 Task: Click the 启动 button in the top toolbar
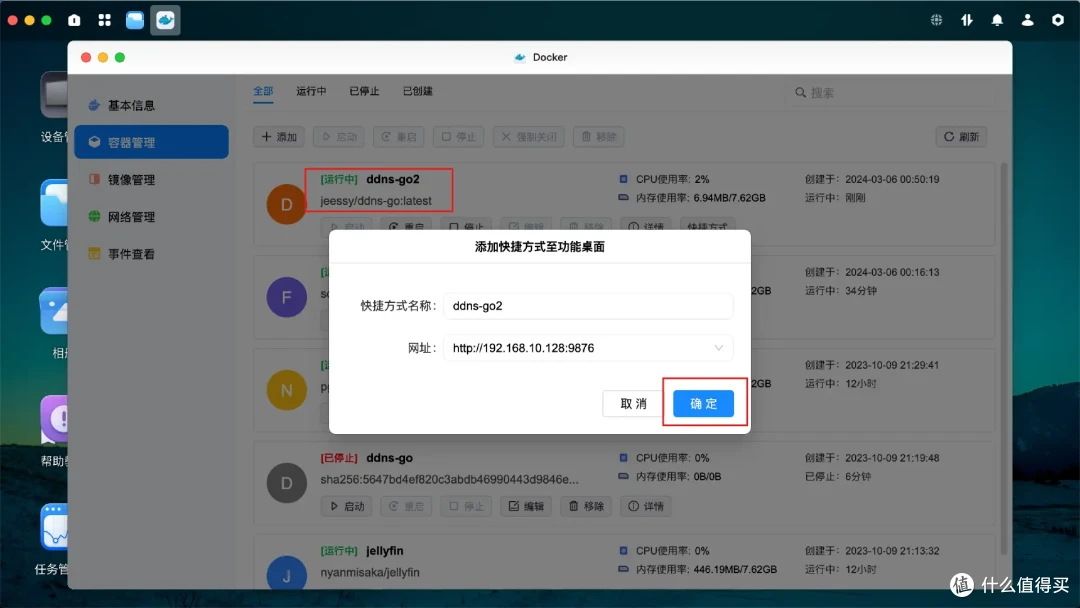pyautogui.click(x=340, y=136)
